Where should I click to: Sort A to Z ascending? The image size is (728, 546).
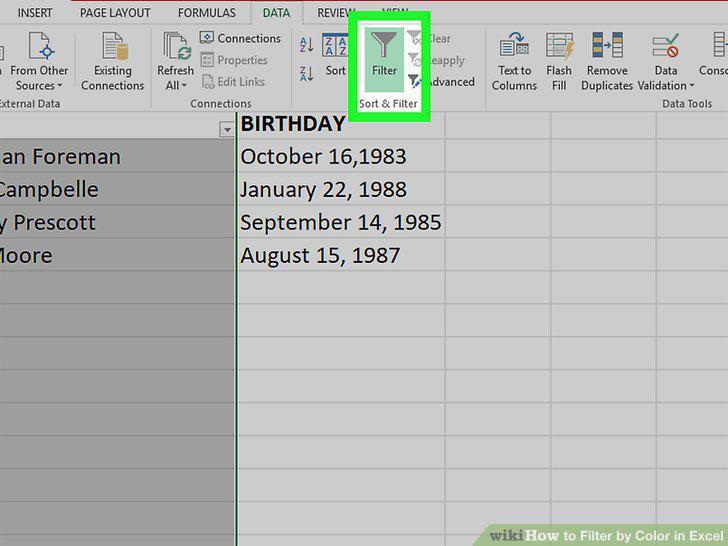tap(306, 45)
